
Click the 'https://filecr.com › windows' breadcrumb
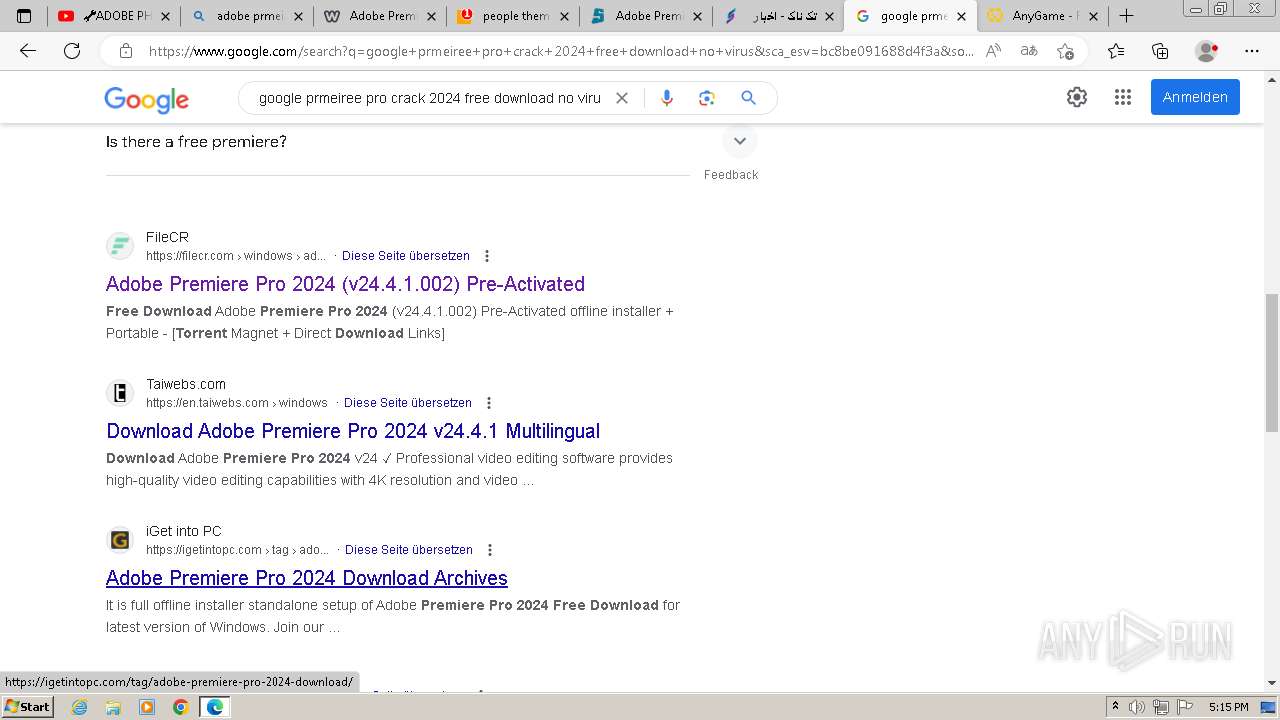236,256
